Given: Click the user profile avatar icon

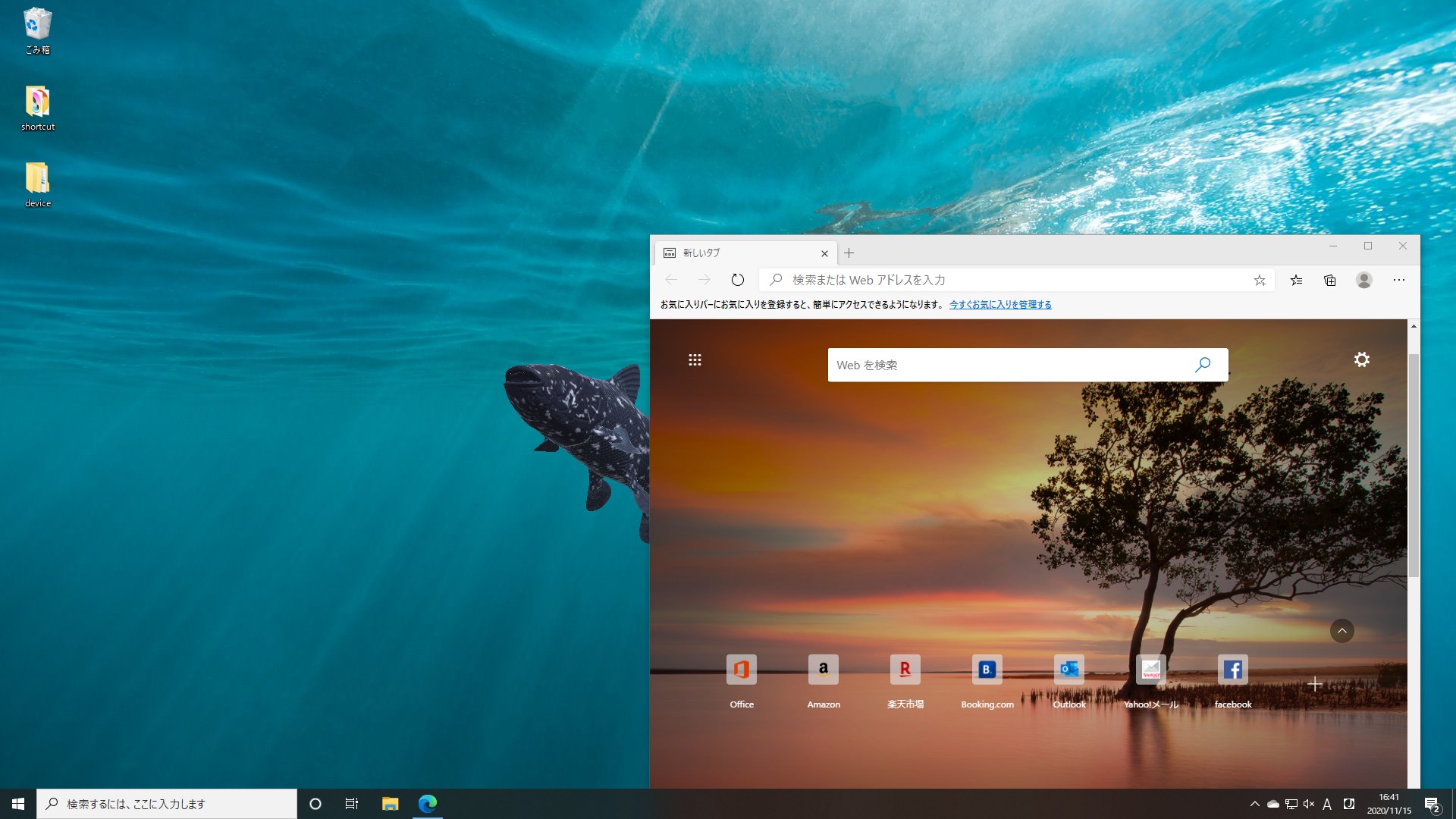Looking at the screenshot, I should tap(1364, 280).
